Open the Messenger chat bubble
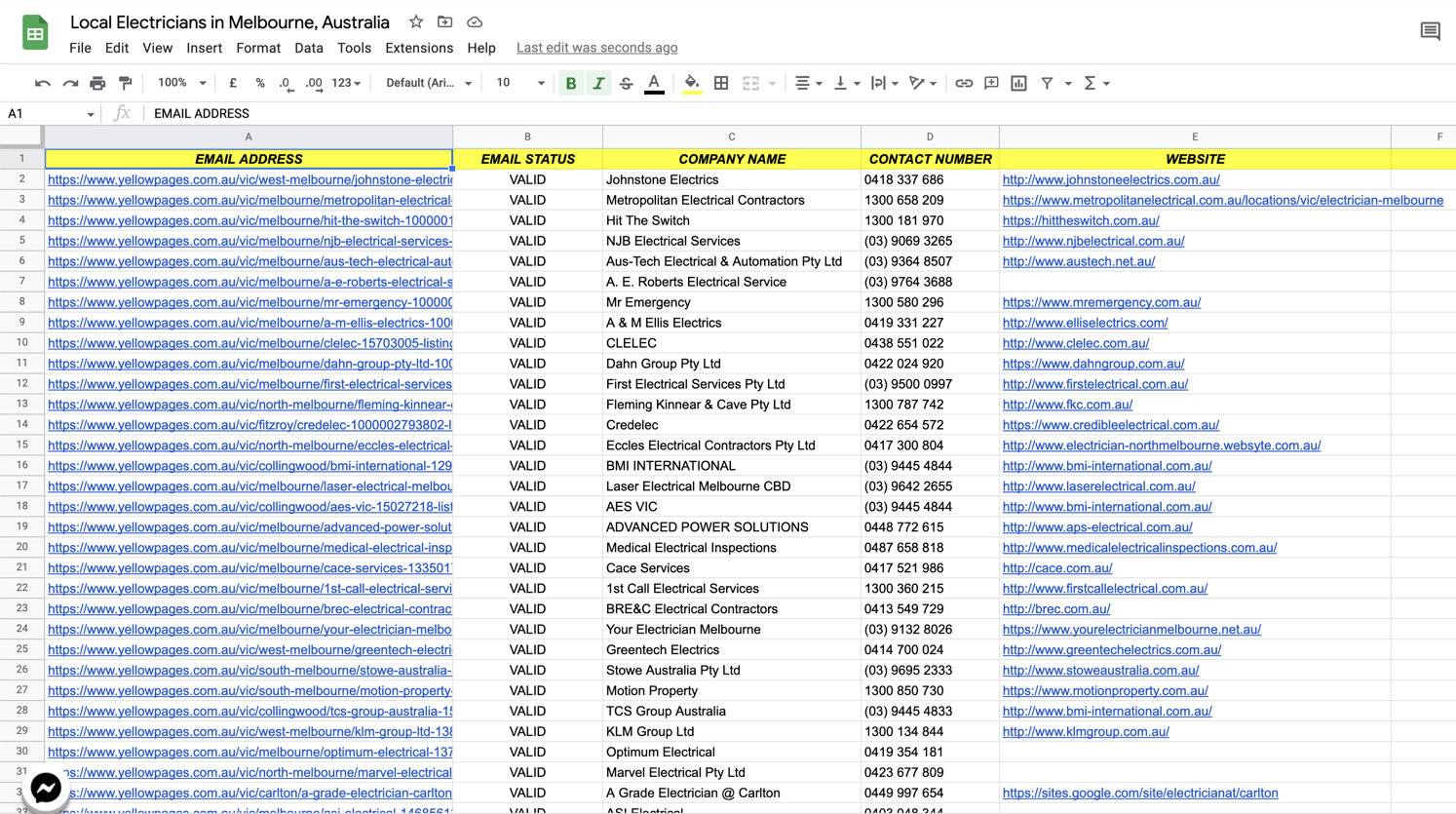1456x814 pixels. click(x=46, y=788)
